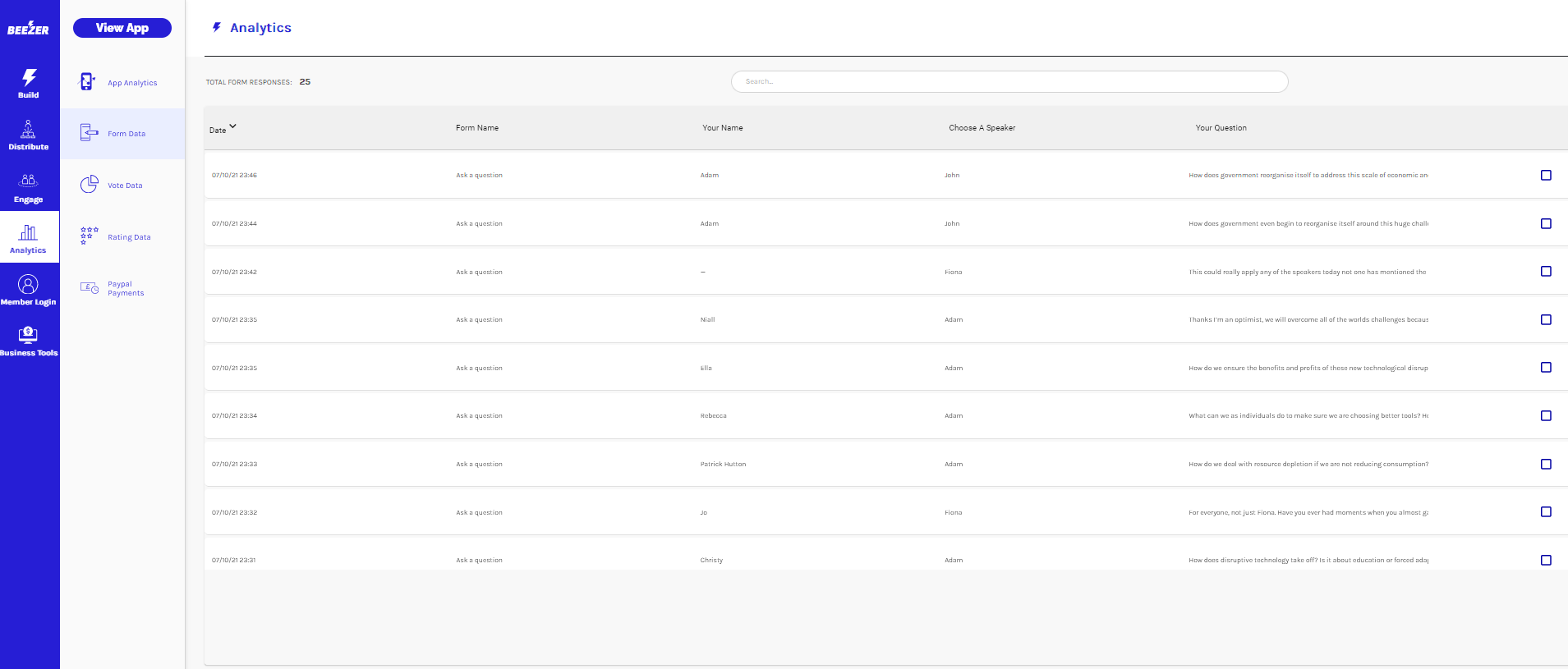Click the Rating Data stars icon

pyautogui.click(x=89, y=236)
